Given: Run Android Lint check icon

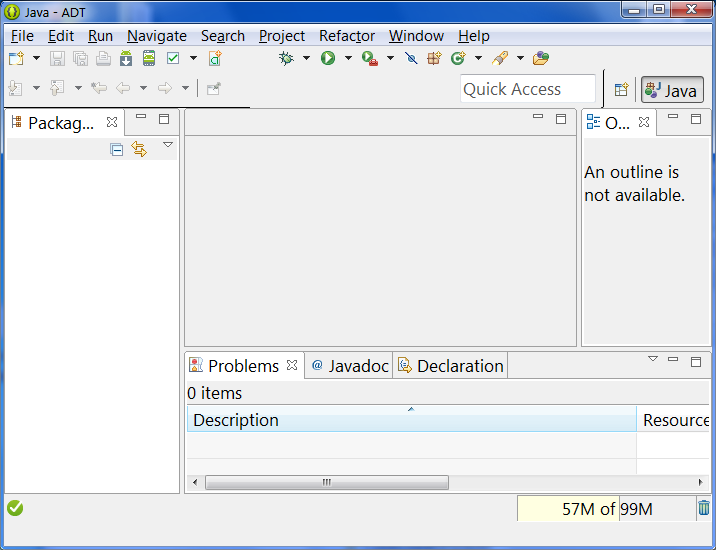Looking at the screenshot, I should click(173, 58).
